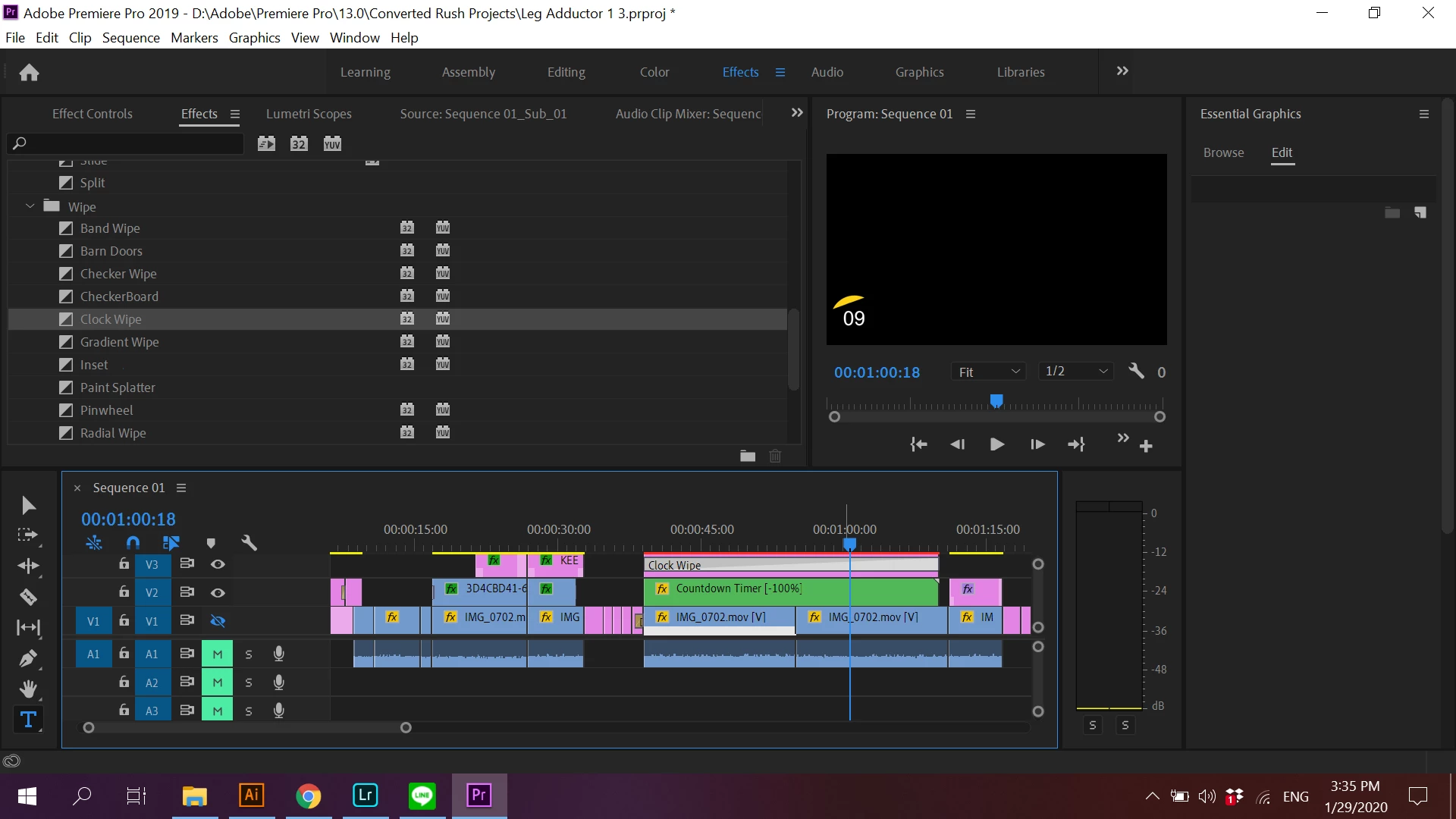Open Timeline Display Settings wrench
The width and height of the screenshot is (1456, 819).
tap(249, 543)
